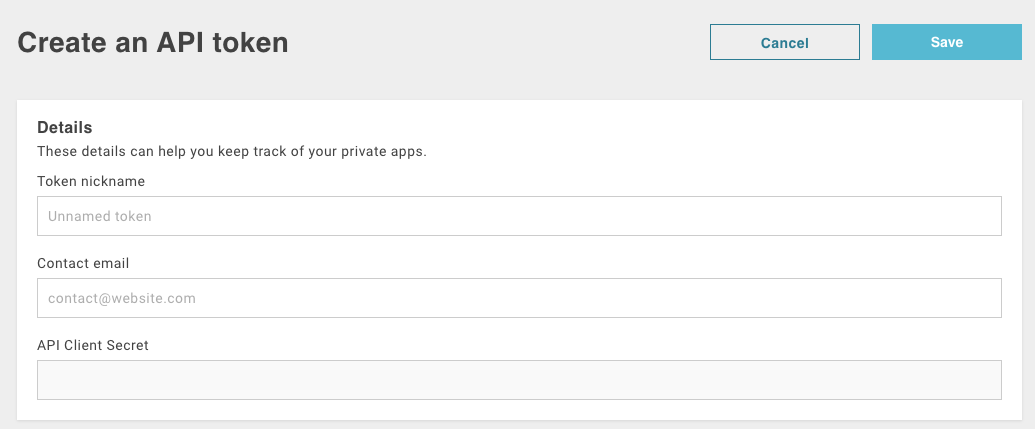Focus the Token nickname input field
This screenshot has width=1035, height=429.
[519, 216]
